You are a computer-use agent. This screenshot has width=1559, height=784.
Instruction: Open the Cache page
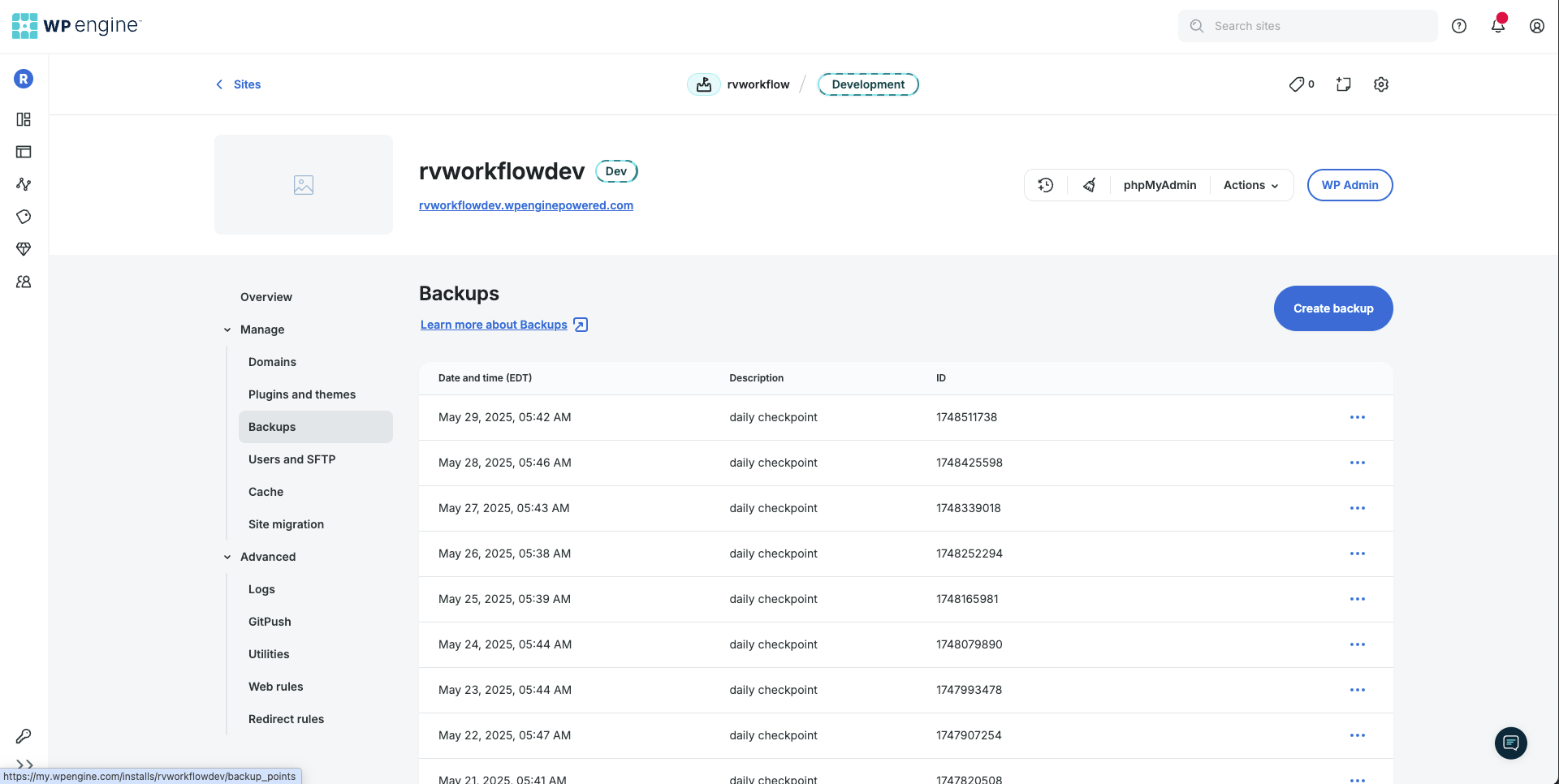point(266,492)
